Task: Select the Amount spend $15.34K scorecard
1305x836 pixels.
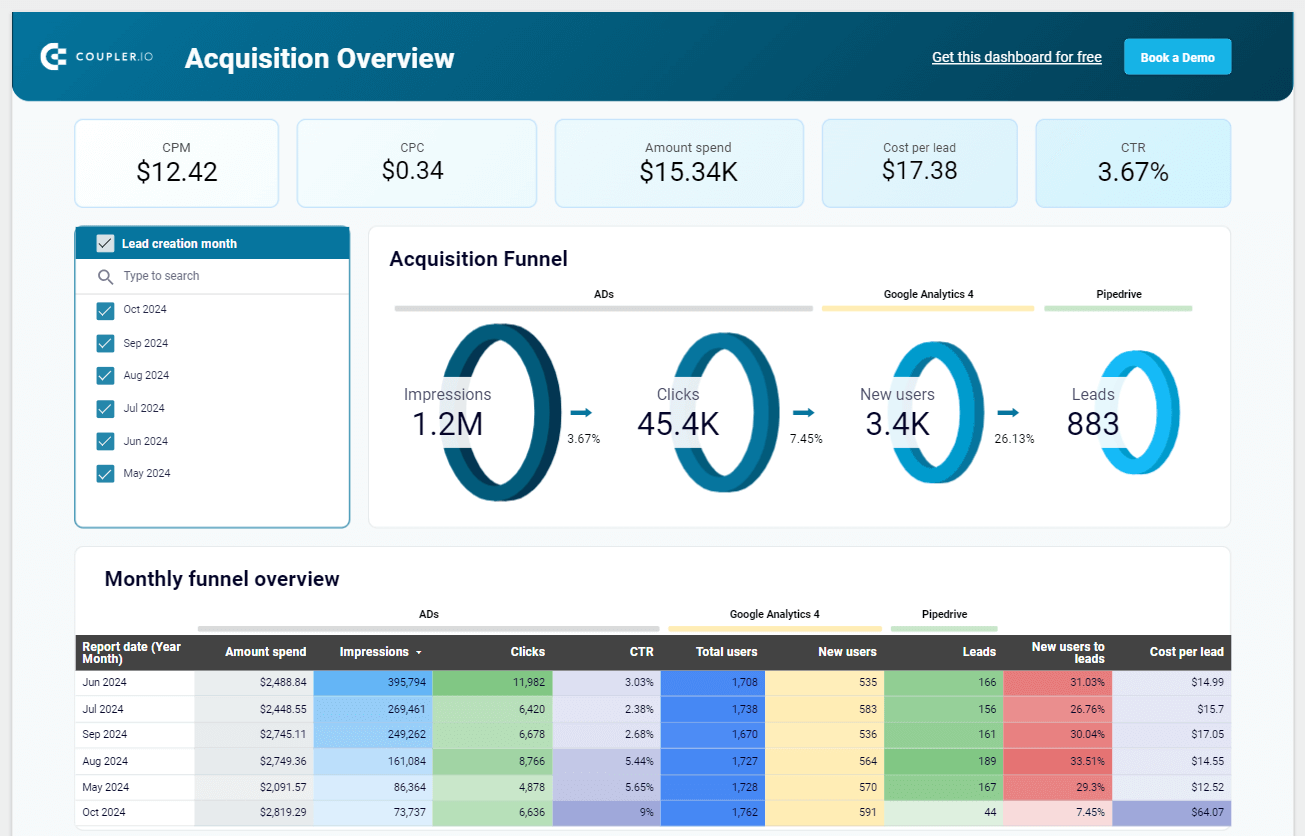Action: [679, 163]
